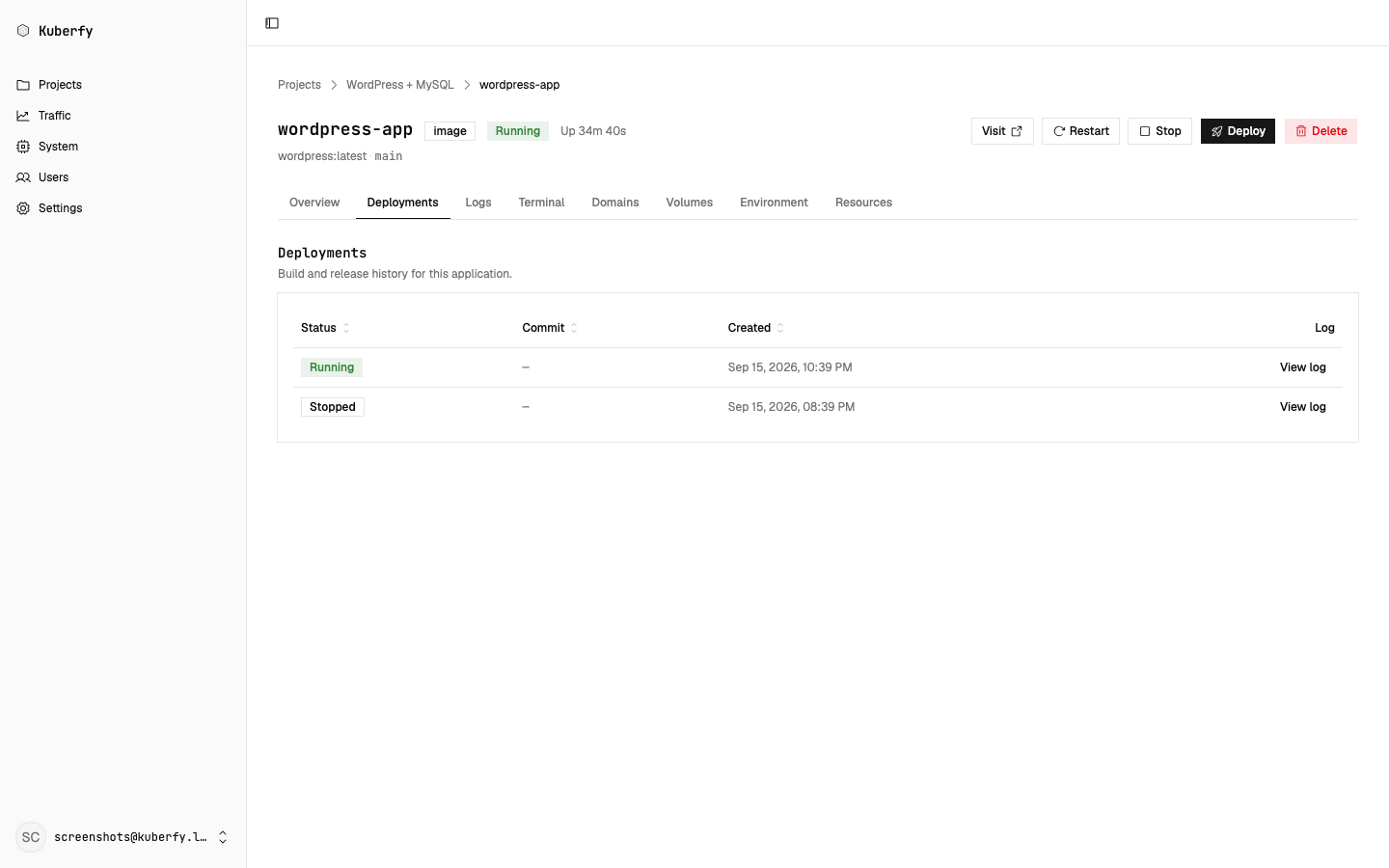Sort the table by Created column
The height and width of the screenshot is (868, 1389).
tap(756, 328)
